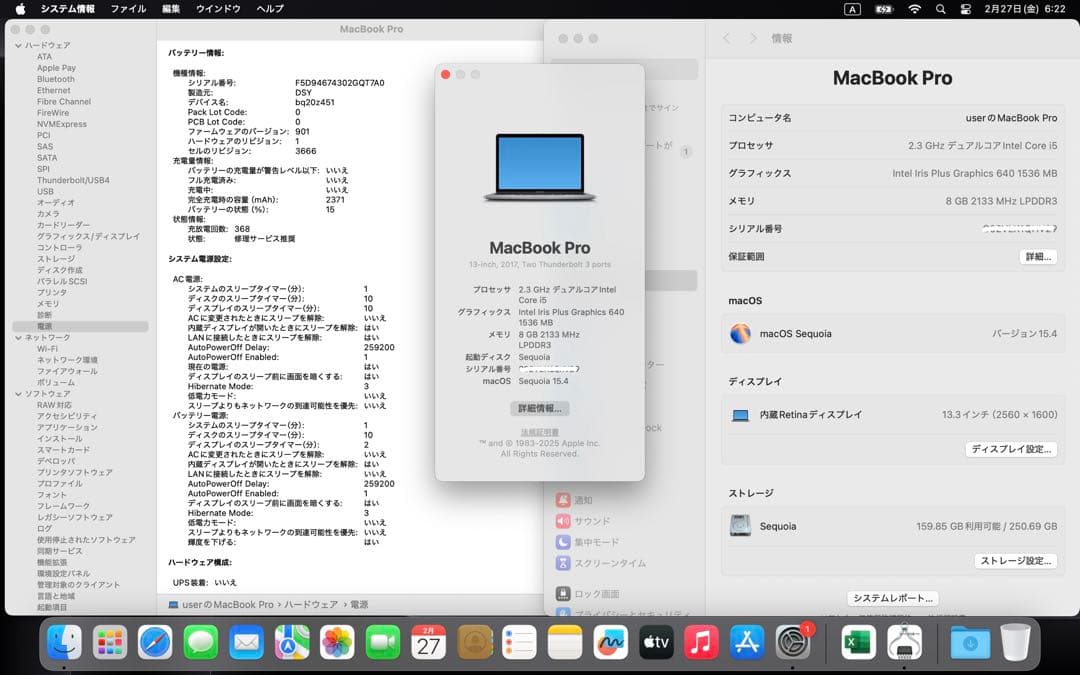The width and height of the screenshot is (1080, 675).
Task: Open the App Store in the Dock
Action: click(747, 643)
